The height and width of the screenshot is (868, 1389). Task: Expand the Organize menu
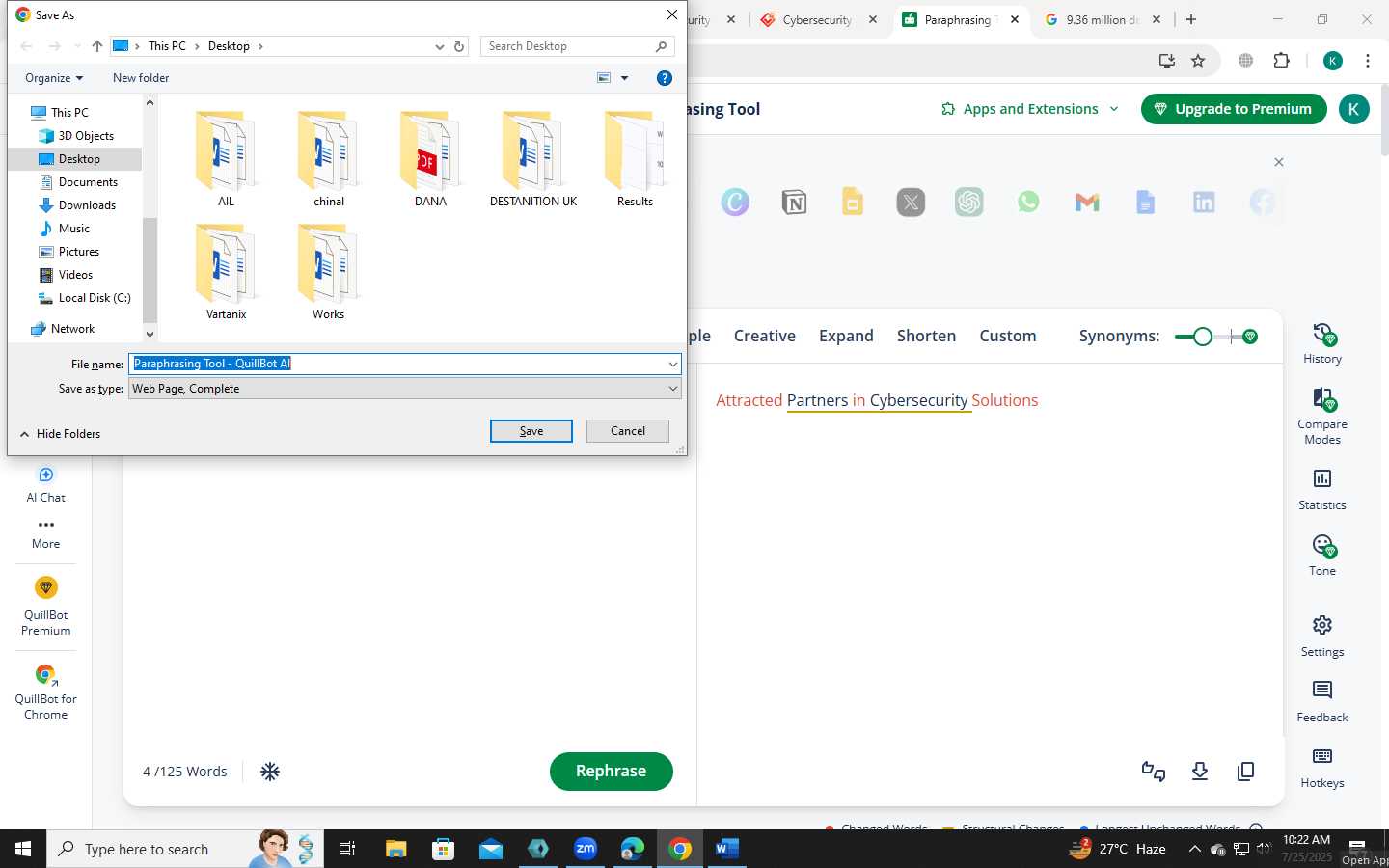point(54,78)
